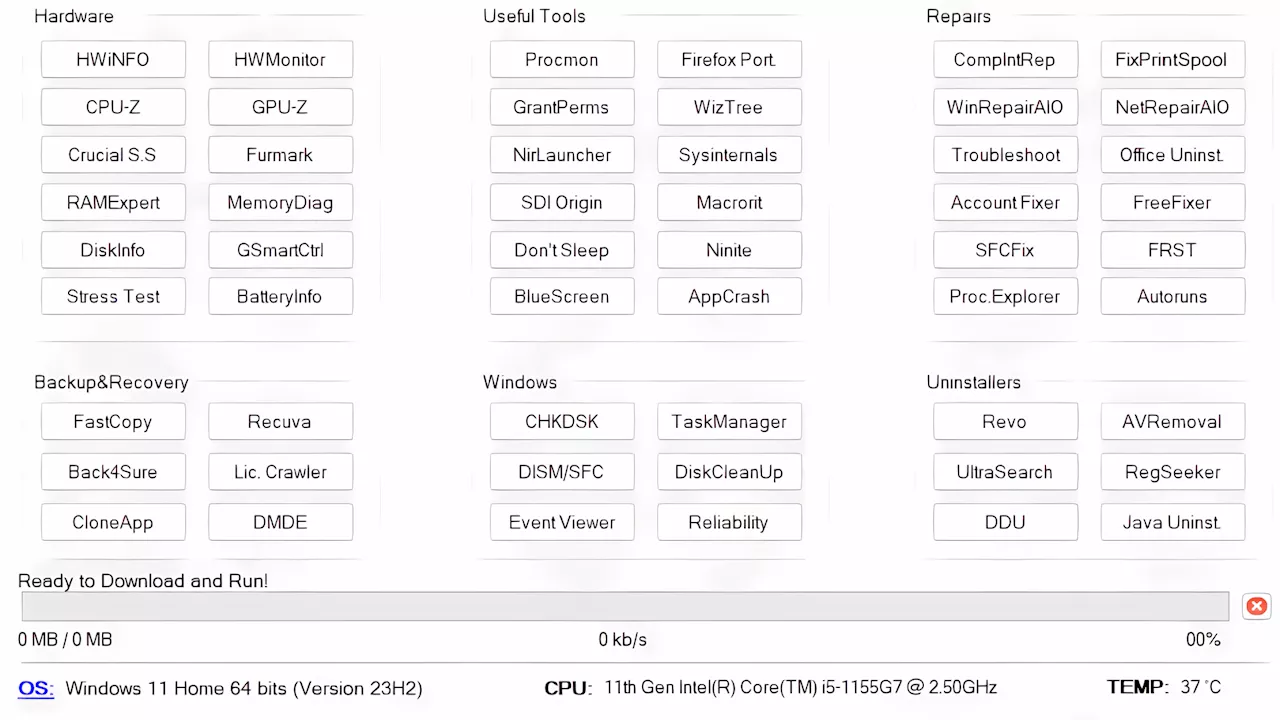
Task: Launch WinRepairAIO
Action: click(x=1005, y=107)
